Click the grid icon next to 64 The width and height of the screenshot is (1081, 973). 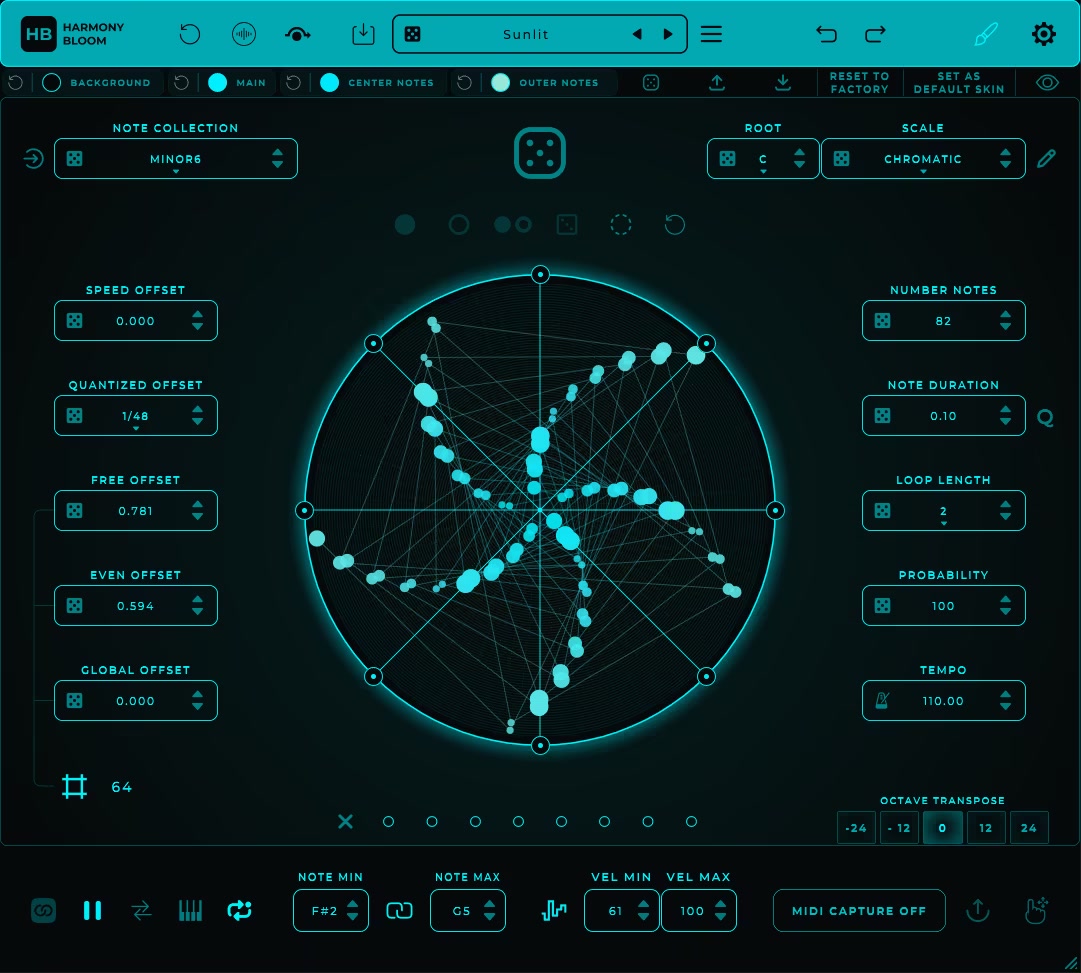tap(75, 787)
